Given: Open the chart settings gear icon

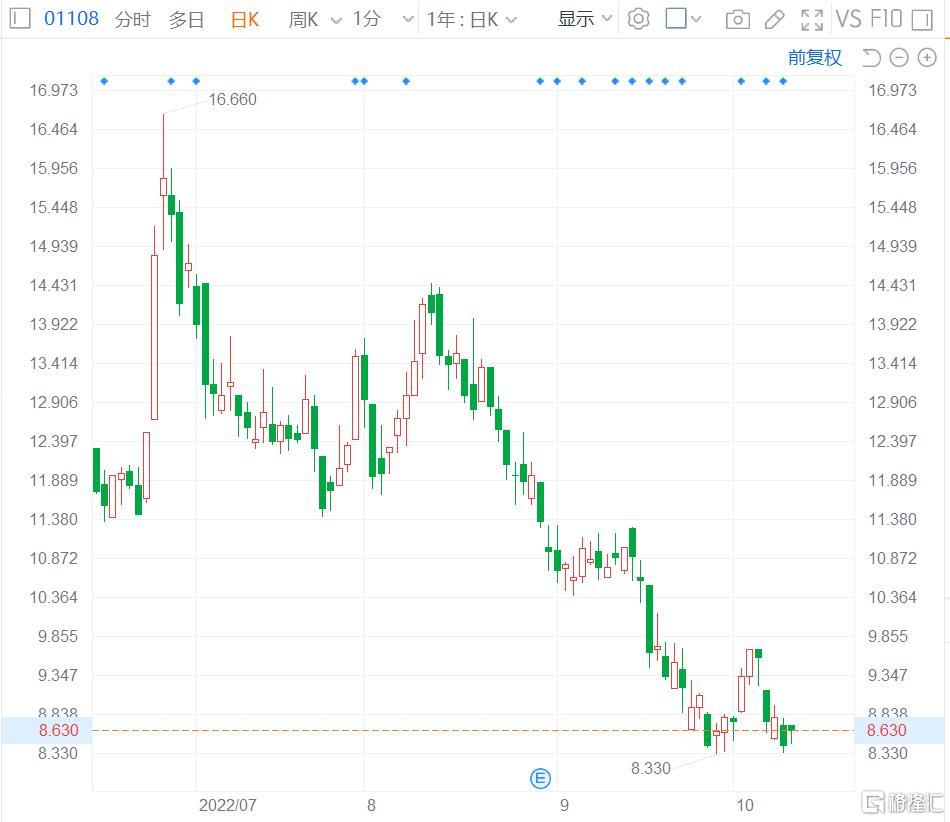Looking at the screenshot, I should pos(639,19).
